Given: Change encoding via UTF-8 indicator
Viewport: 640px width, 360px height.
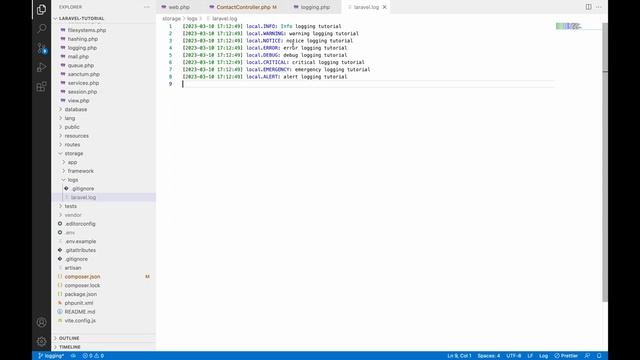Looking at the screenshot, I should pos(513,356).
